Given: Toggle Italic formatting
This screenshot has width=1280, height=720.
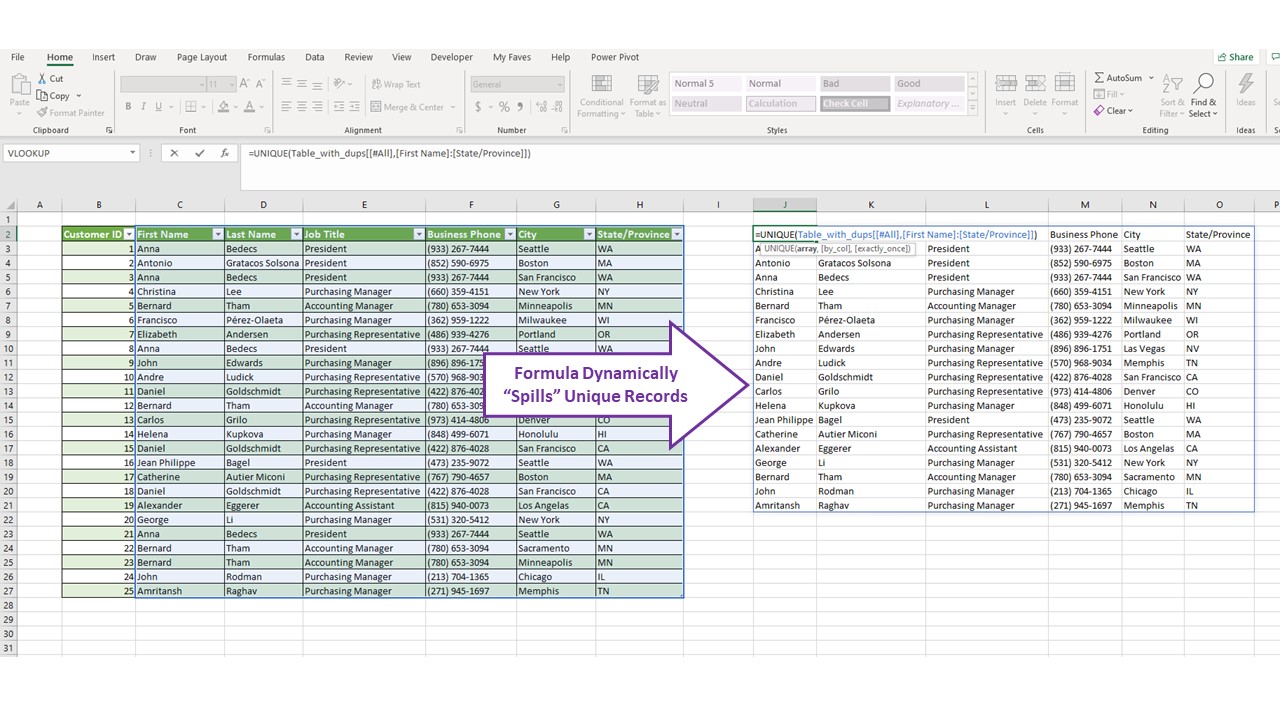Looking at the screenshot, I should pos(144,107).
